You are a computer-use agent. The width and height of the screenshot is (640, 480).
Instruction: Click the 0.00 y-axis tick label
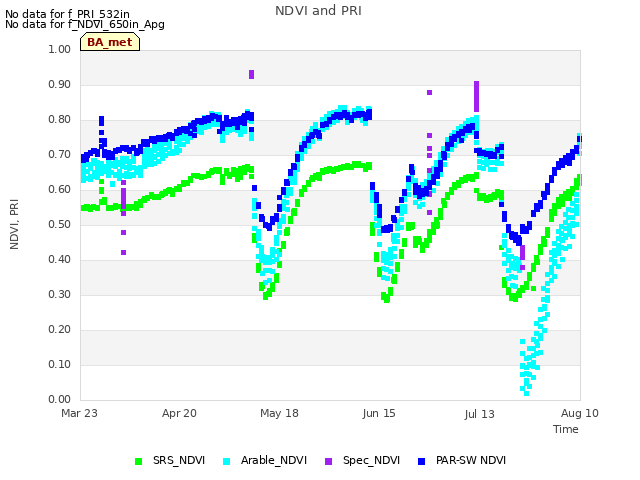pos(60,400)
